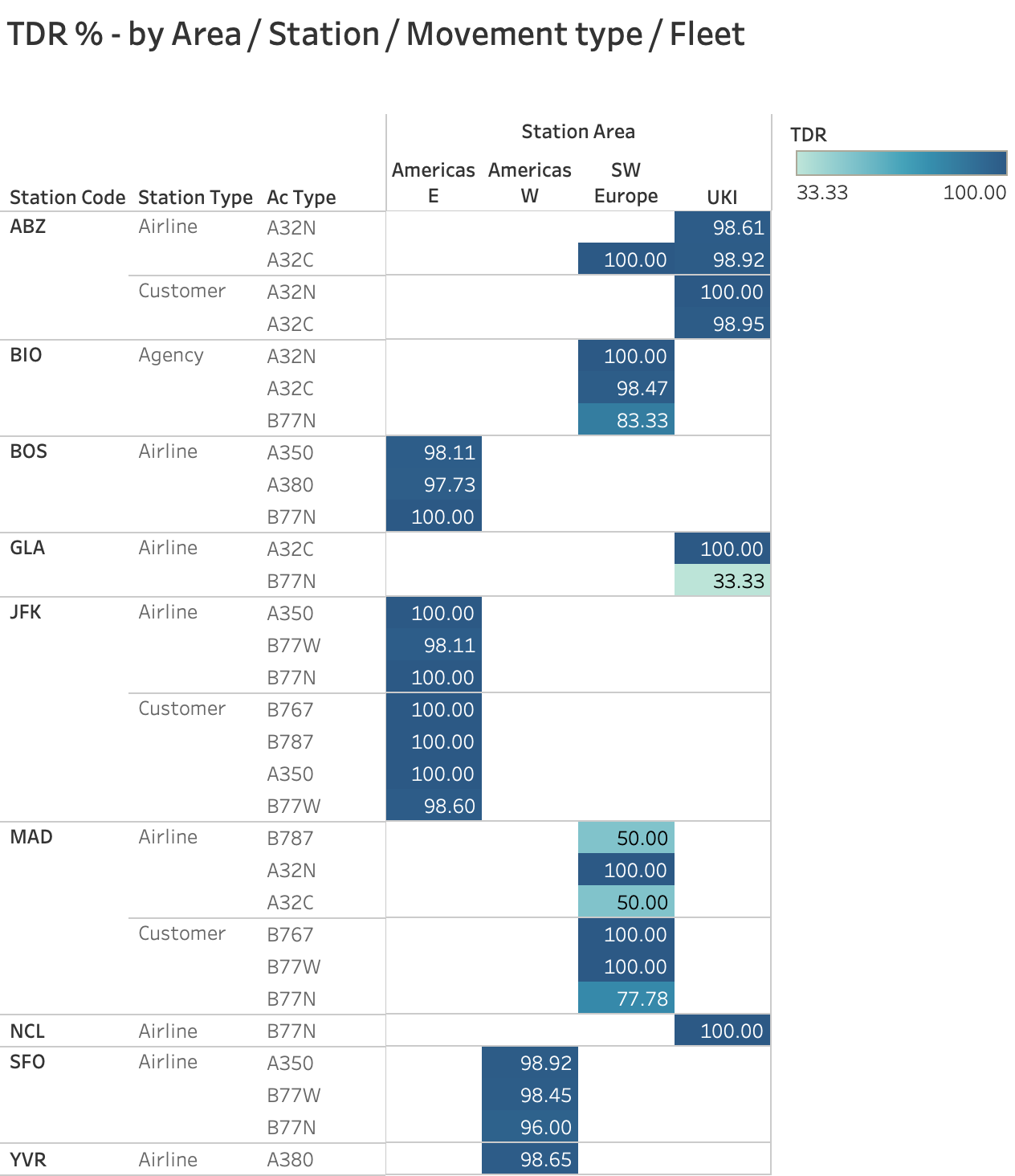The width and height of the screenshot is (1015, 1176).
Task: Click the Station Type column header
Action: (x=195, y=198)
